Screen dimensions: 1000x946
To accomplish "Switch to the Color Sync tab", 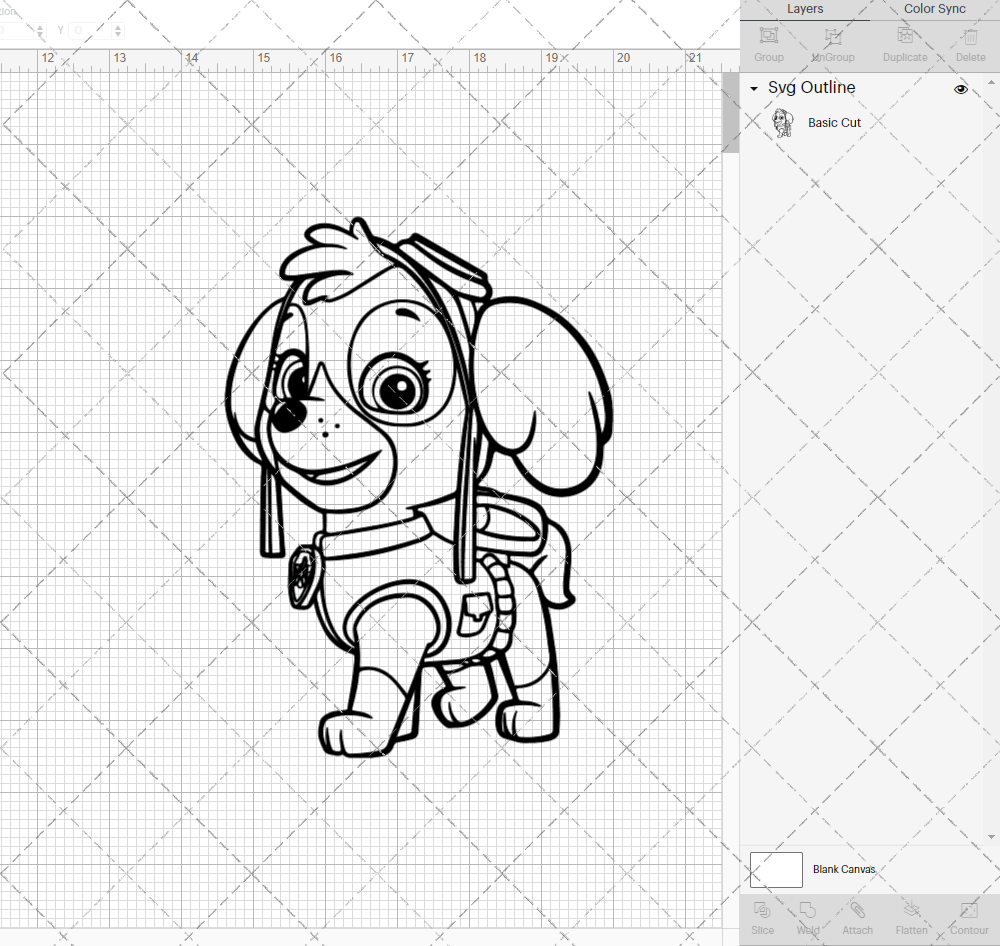I will (x=934, y=9).
